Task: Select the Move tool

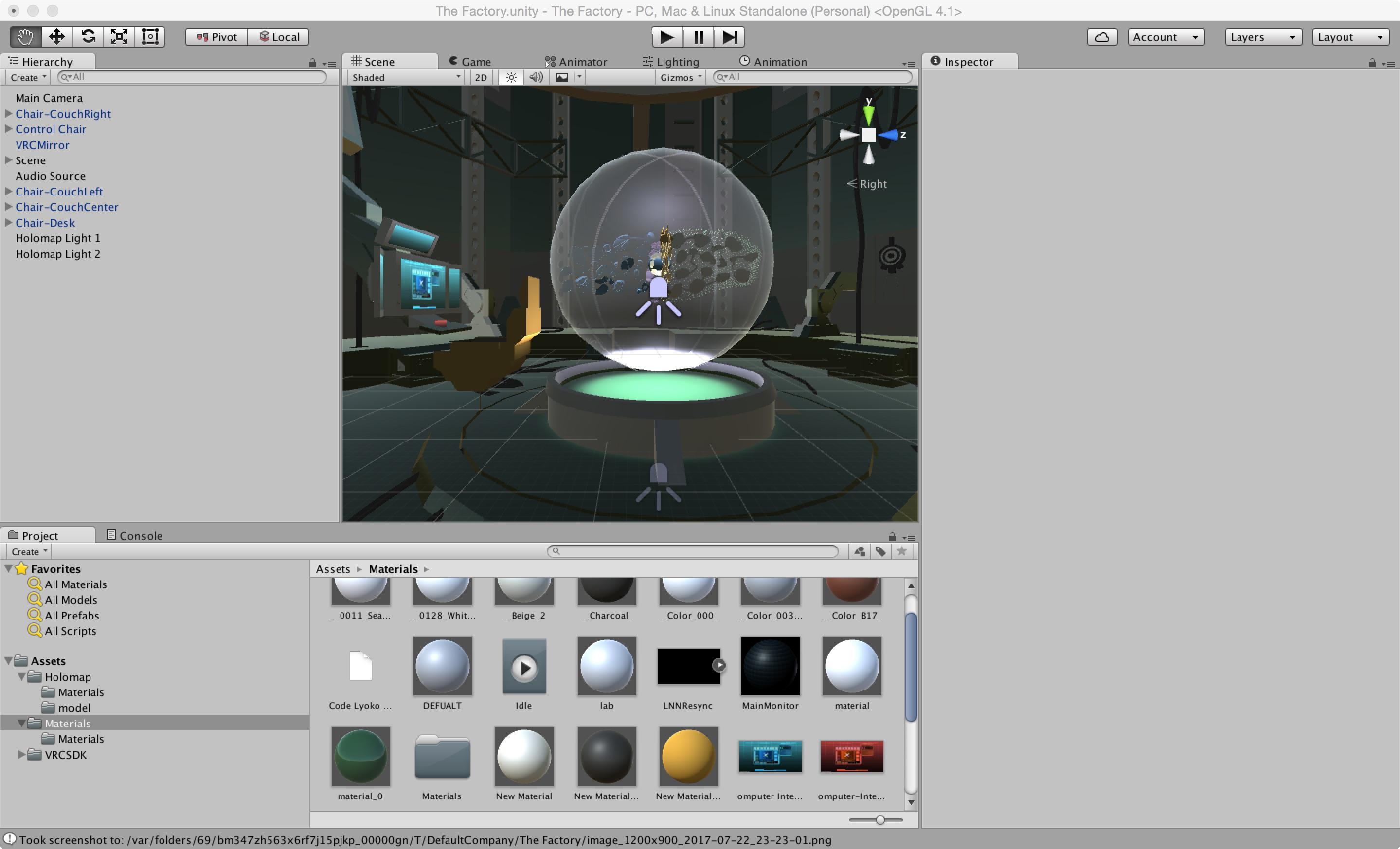Action: coord(56,37)
